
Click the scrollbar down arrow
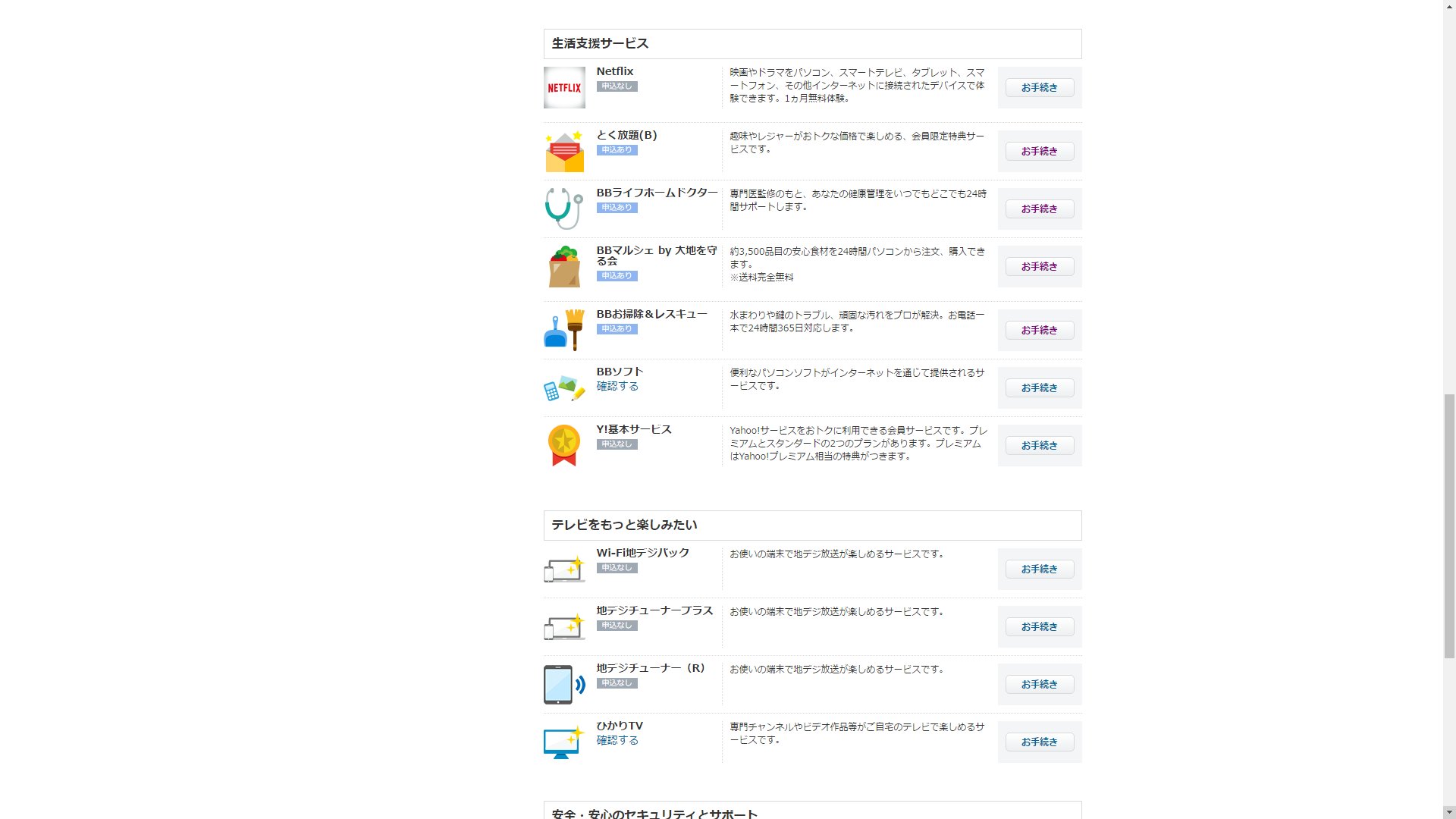click(1449, 812)
